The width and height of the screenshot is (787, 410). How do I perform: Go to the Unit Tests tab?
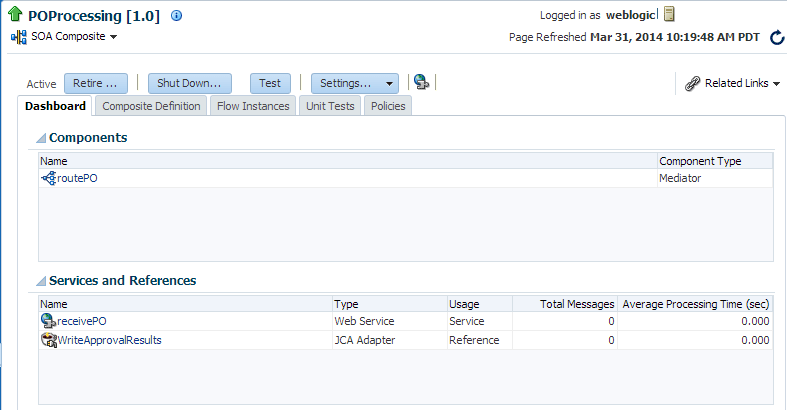tap(330, 106)
